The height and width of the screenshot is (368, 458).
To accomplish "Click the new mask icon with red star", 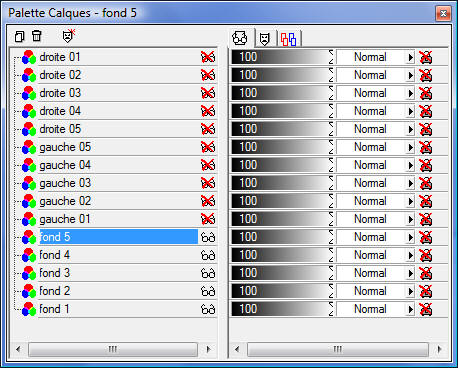I will pos(68,36).
